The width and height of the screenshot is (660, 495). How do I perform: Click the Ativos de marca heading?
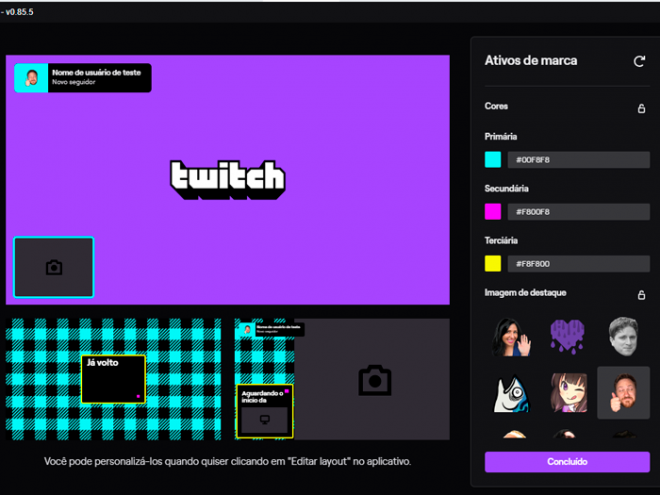tap(531, 61)
